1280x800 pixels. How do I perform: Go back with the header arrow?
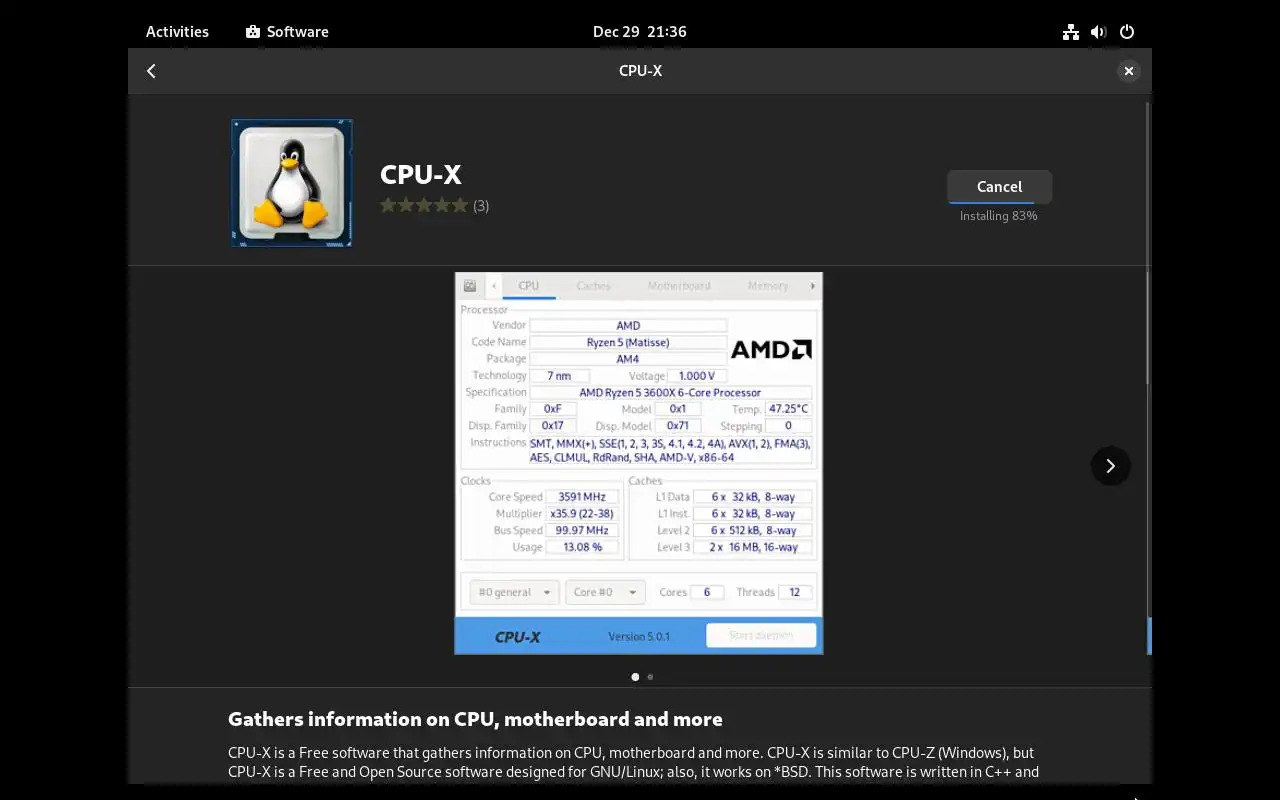151,71
